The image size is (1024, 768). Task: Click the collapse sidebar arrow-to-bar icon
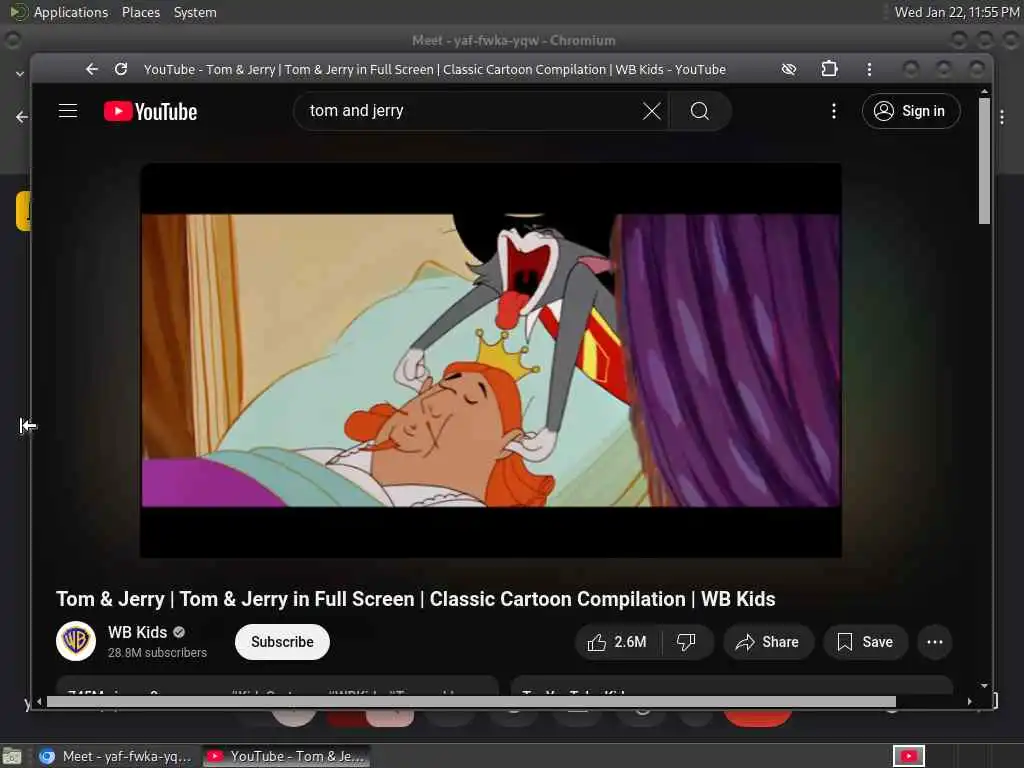[x=27, y=426]
